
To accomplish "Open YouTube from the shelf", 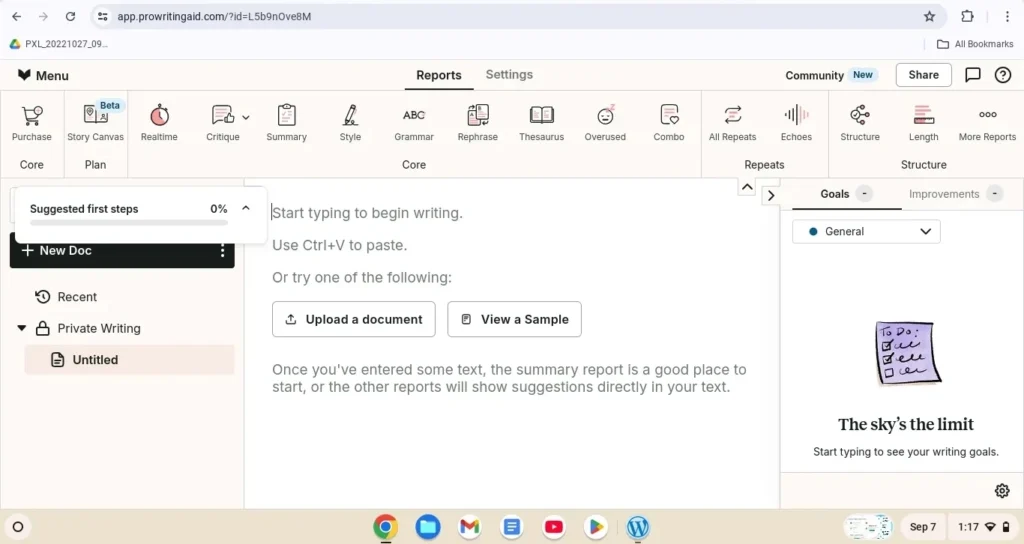I will coord(554,527).
